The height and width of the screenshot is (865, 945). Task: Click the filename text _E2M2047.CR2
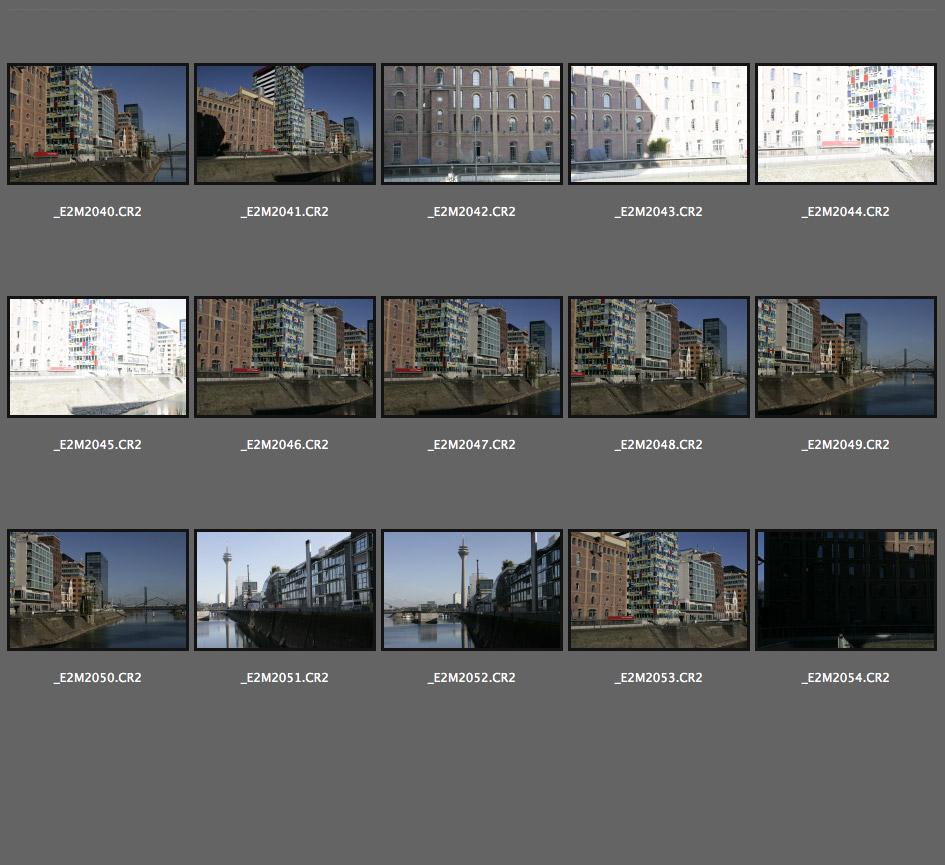pos(472,445)
